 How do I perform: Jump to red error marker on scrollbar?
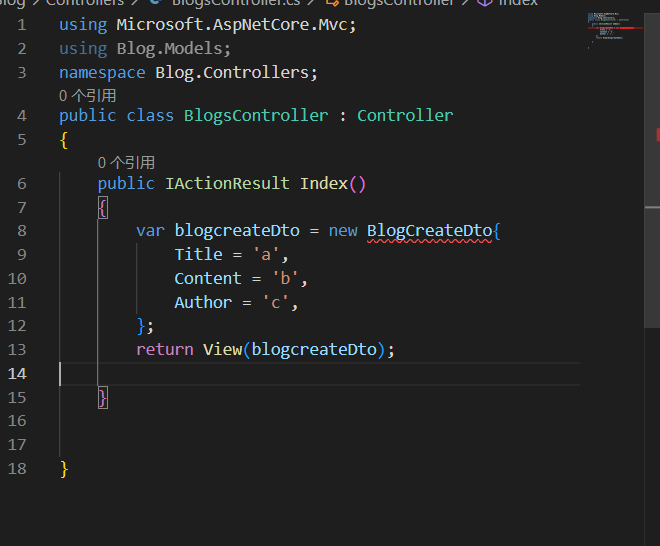click(x=657, y=134)
